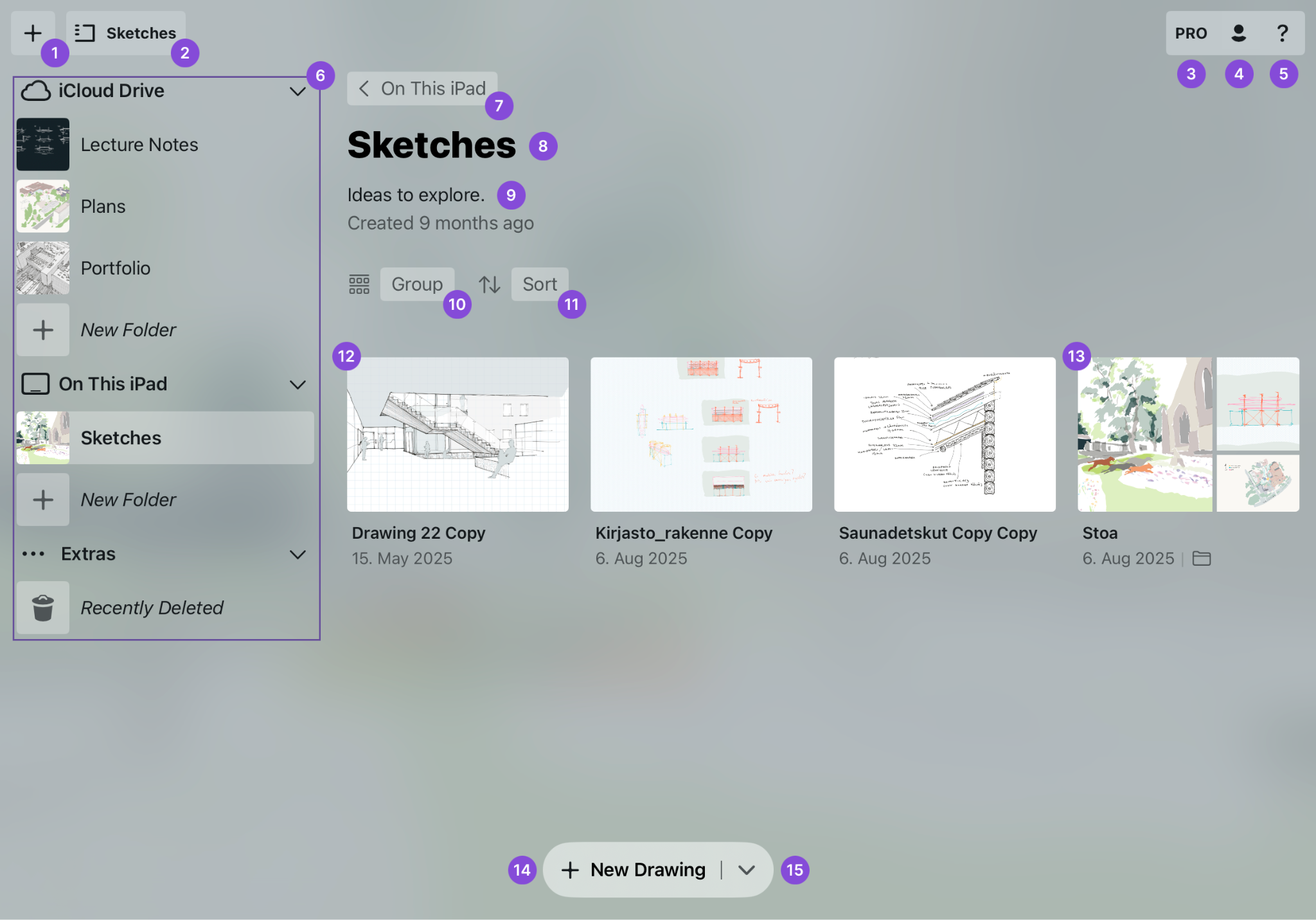Go back to On This iPad
This screenshot has width=1316, height=920.
tap(422, 89)
